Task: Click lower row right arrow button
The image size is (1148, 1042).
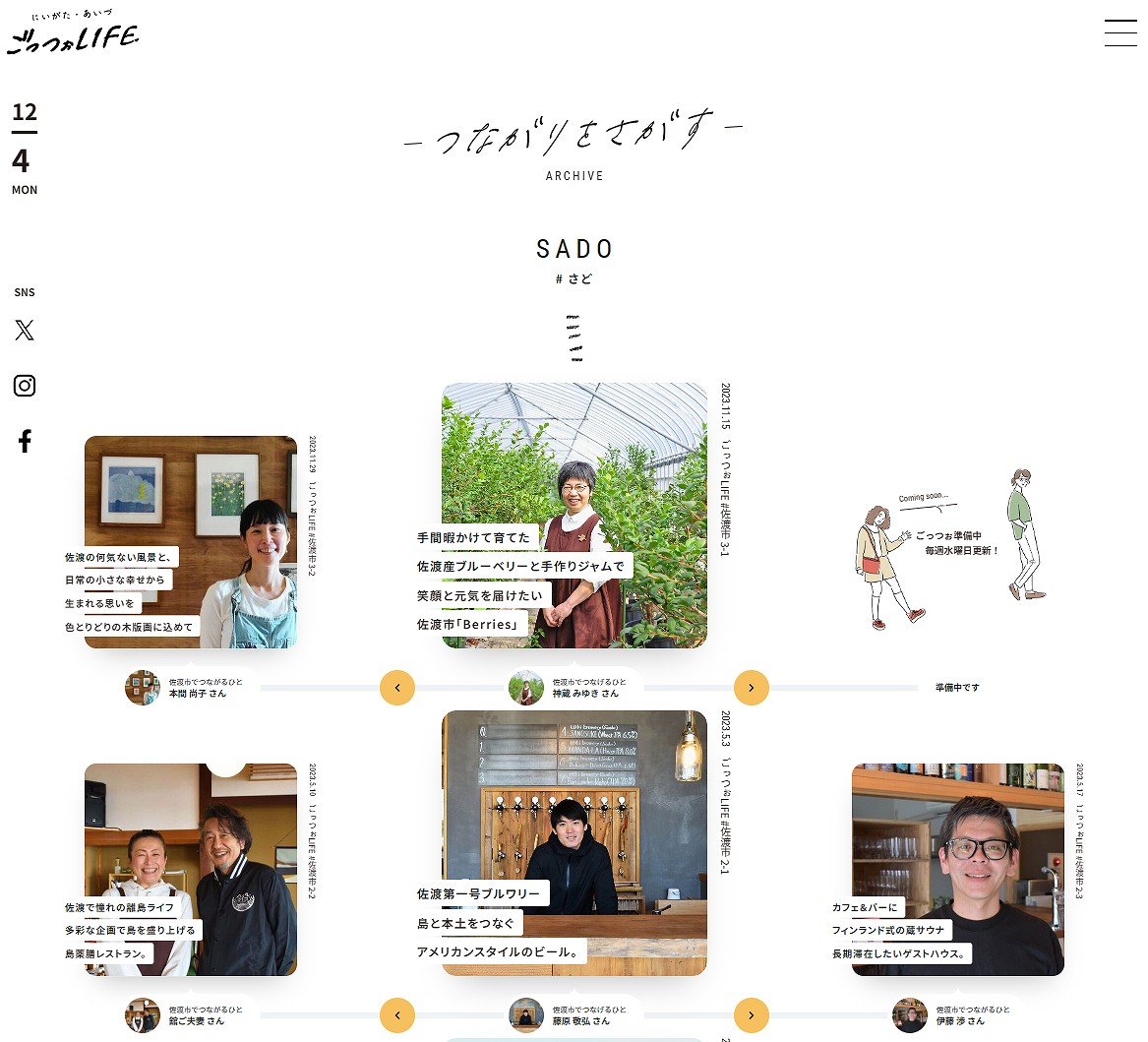Action: 752,1015
